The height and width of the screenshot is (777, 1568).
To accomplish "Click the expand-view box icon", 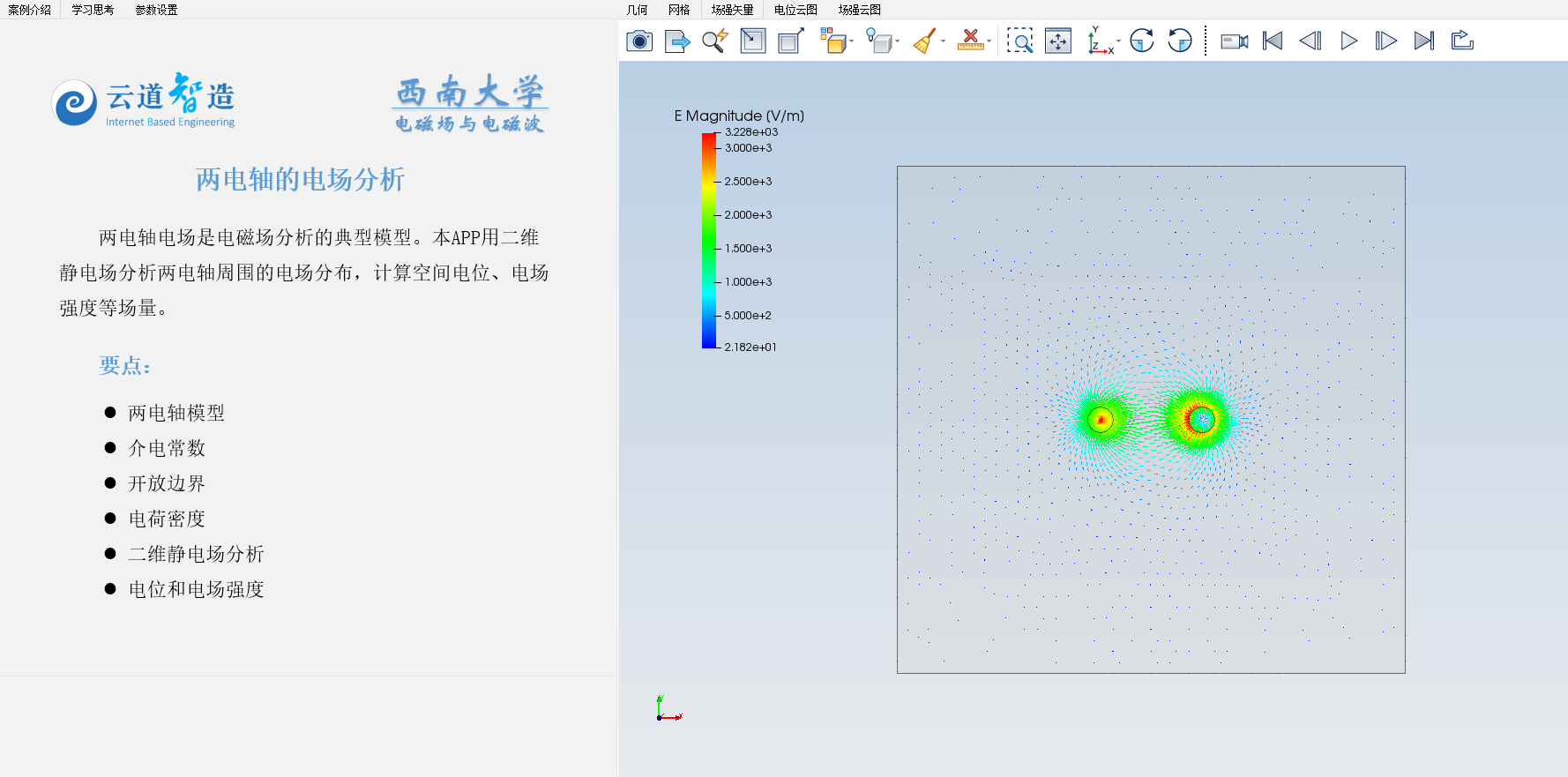I will click(x=791, y=41).
